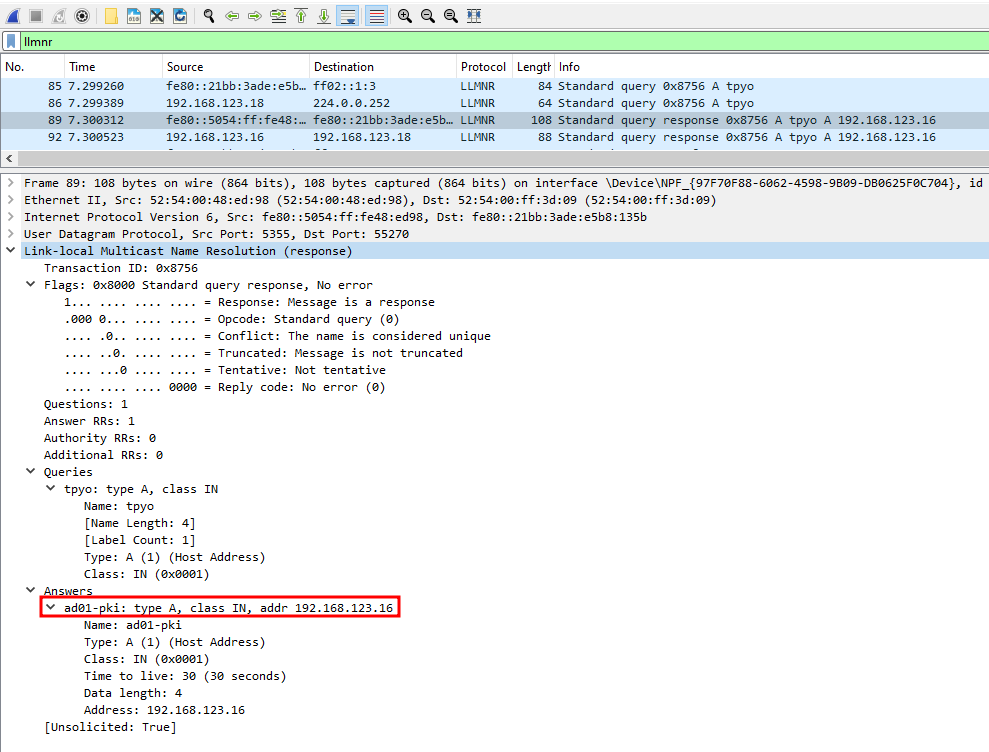Go to the first packet
989x752 pixels.
(301, 16)
